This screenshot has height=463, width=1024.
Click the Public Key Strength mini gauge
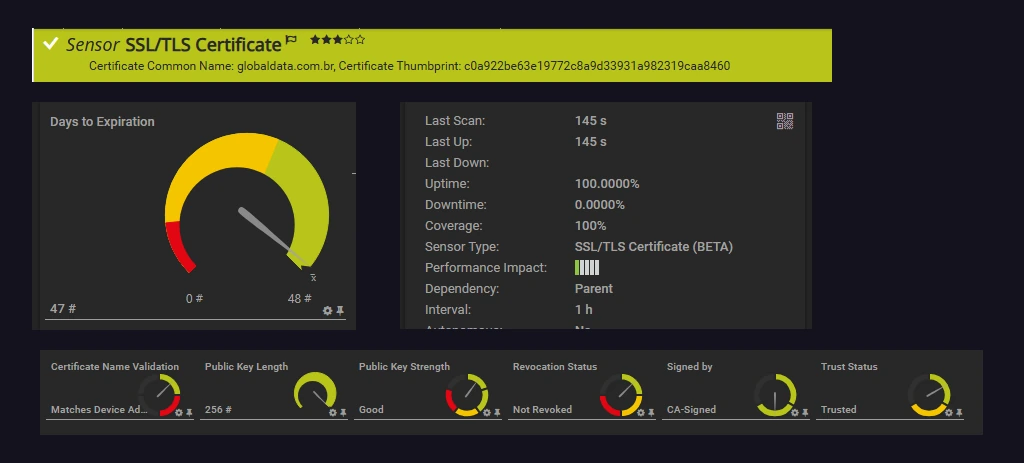pos(467,394)
